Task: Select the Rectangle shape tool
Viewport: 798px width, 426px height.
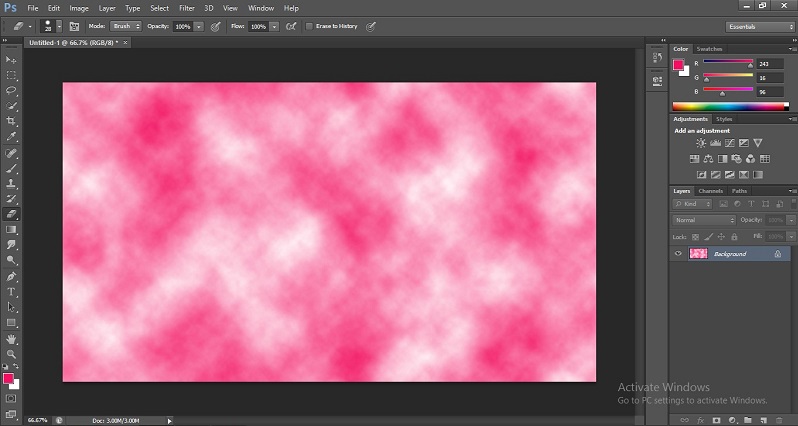Action: point(11,323)
